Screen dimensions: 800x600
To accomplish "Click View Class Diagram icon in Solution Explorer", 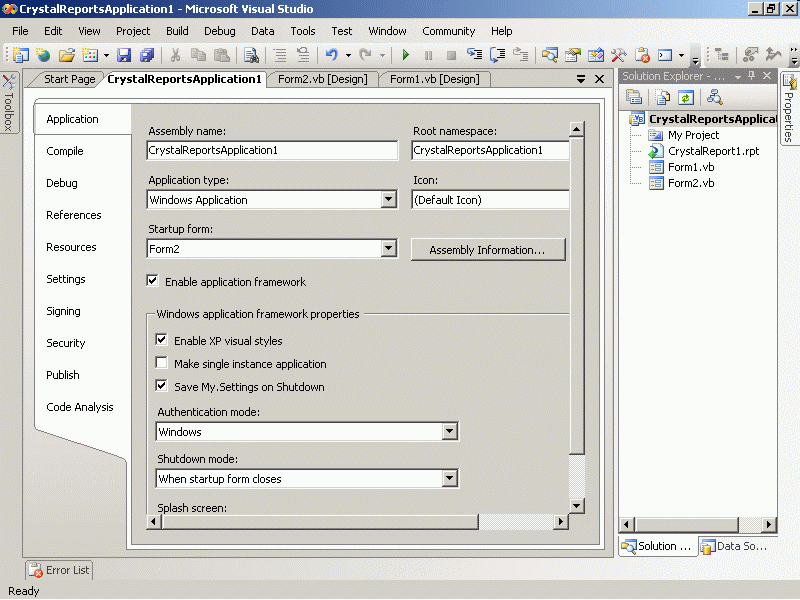I will pos(714,97).
